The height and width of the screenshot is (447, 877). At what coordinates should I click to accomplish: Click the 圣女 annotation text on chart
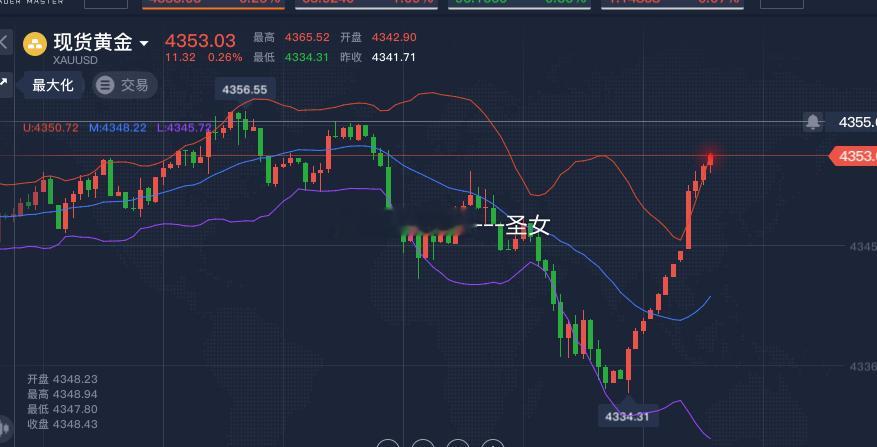528,226
